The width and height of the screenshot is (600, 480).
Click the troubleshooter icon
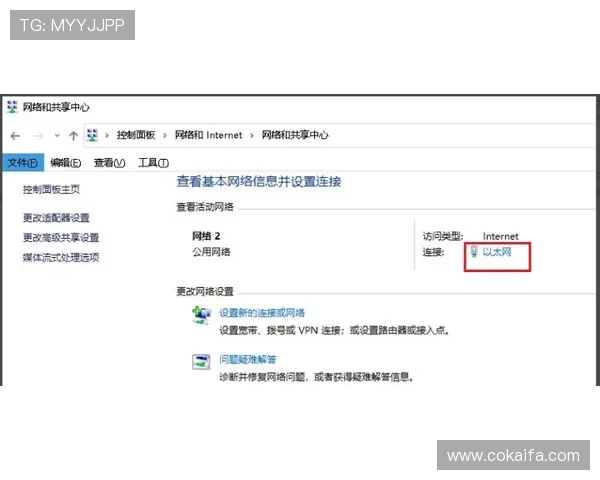(x=201, y=362)
